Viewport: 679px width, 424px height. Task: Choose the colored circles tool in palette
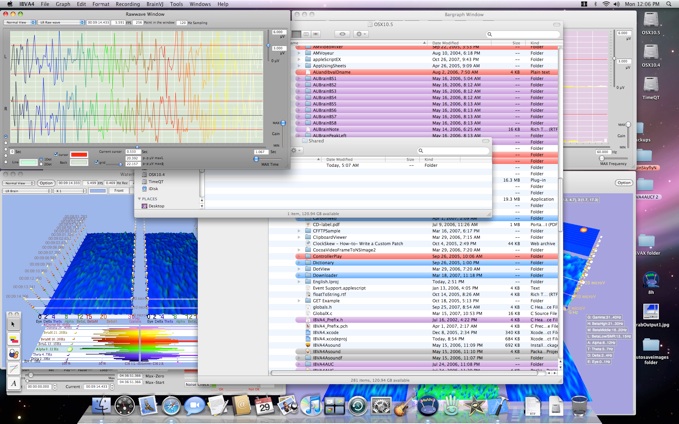(13, 354)
